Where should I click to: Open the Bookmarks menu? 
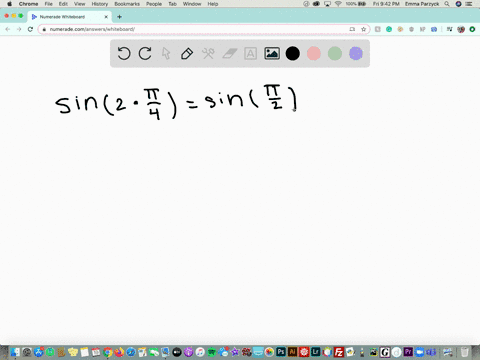(x=127, y=4)
